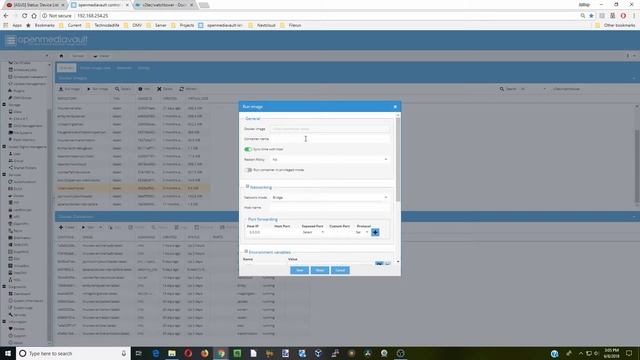Open Plugins in the sidebar
Screen dimensions: 640x360
16,91
